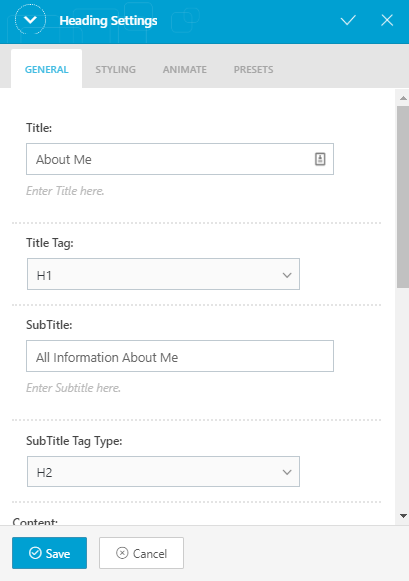Cancel the heading changes
Screen dimensions: 409x581
[141, 553]
